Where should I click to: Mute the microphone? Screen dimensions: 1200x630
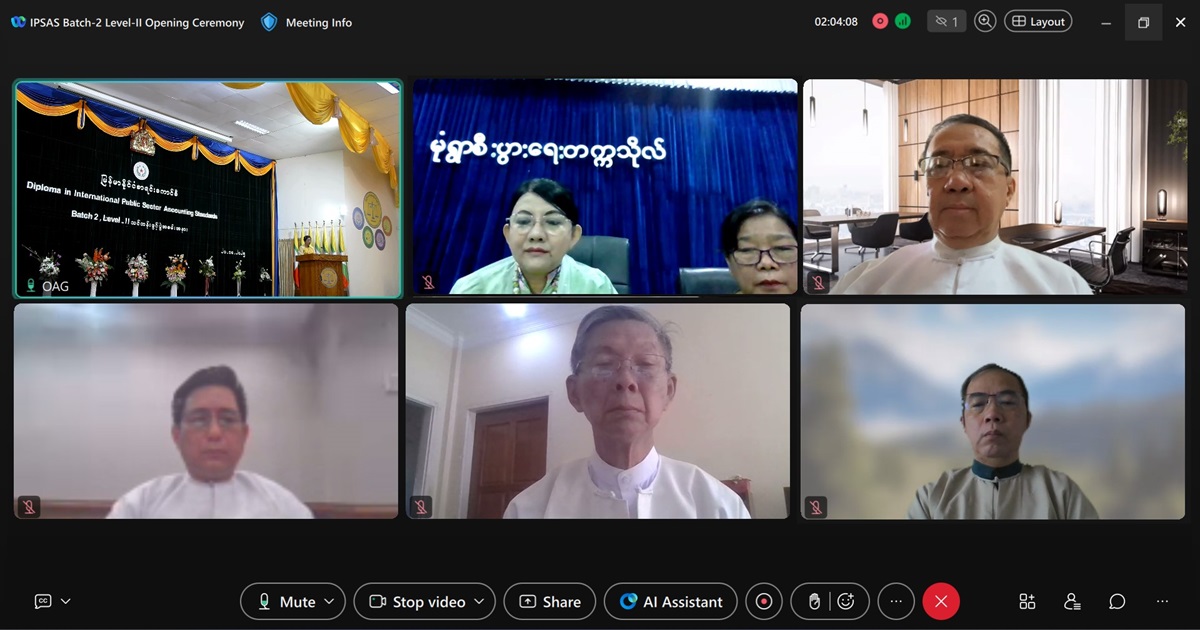286,601
